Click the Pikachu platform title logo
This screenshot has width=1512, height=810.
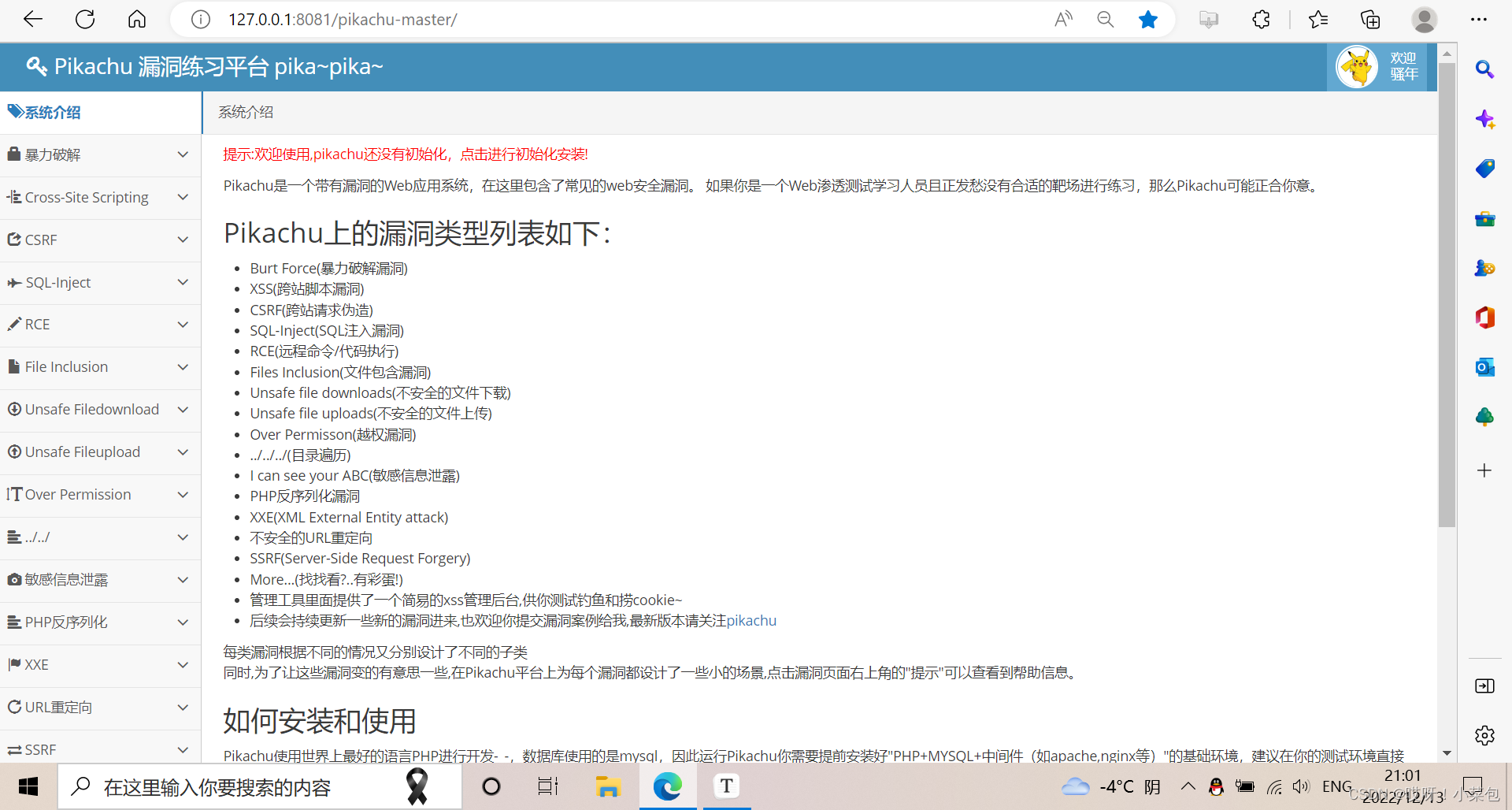pos(205,67)
